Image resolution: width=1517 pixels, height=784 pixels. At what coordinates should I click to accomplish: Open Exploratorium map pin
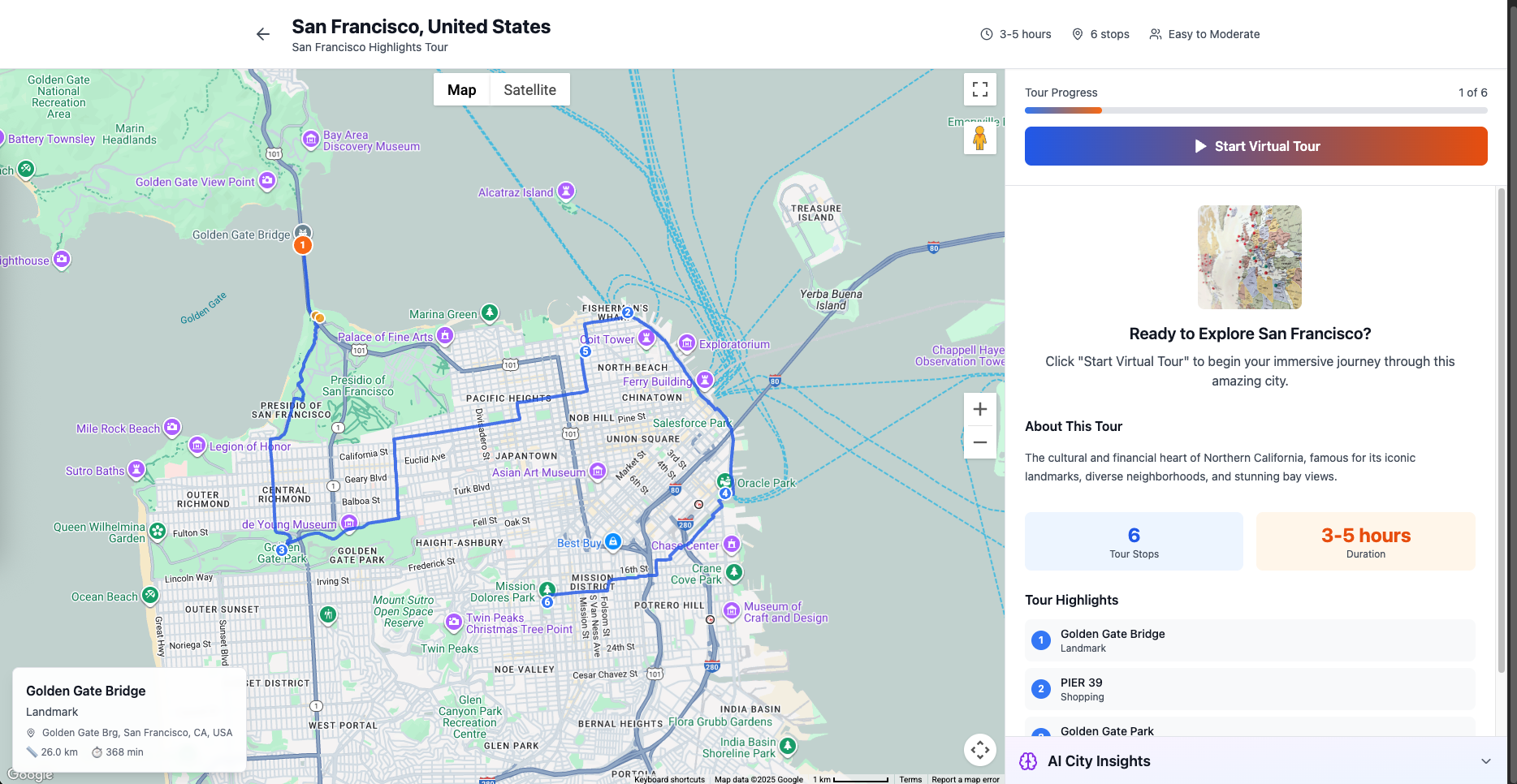click(687, 343)
